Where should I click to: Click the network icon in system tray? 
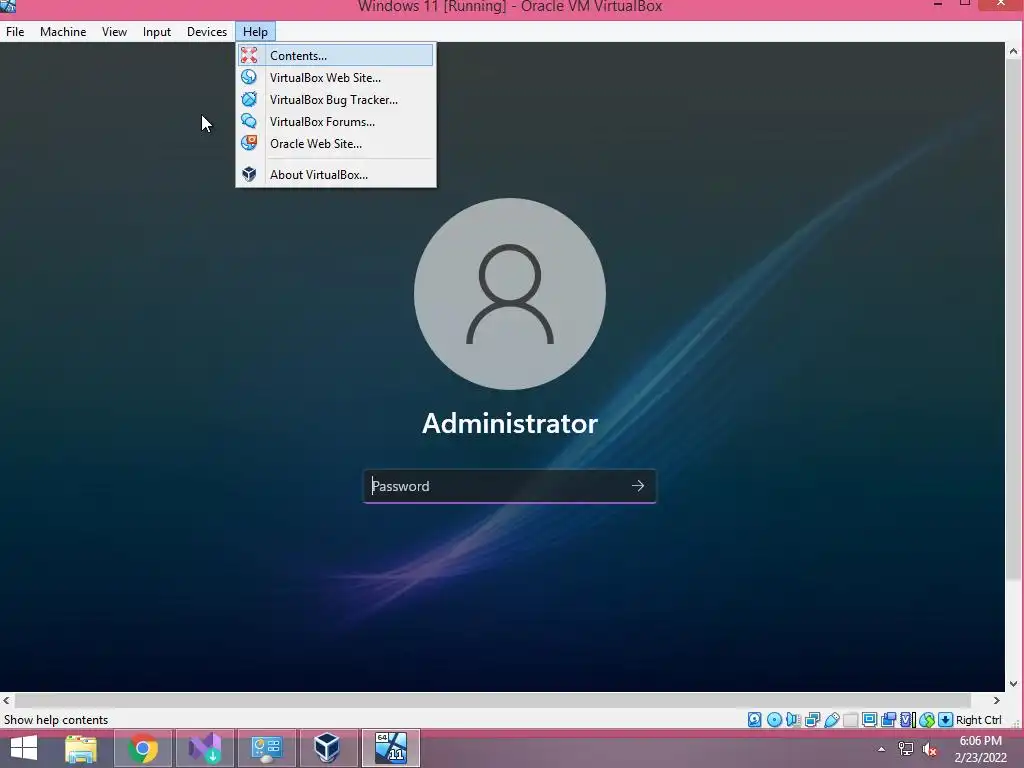point(906,749)
